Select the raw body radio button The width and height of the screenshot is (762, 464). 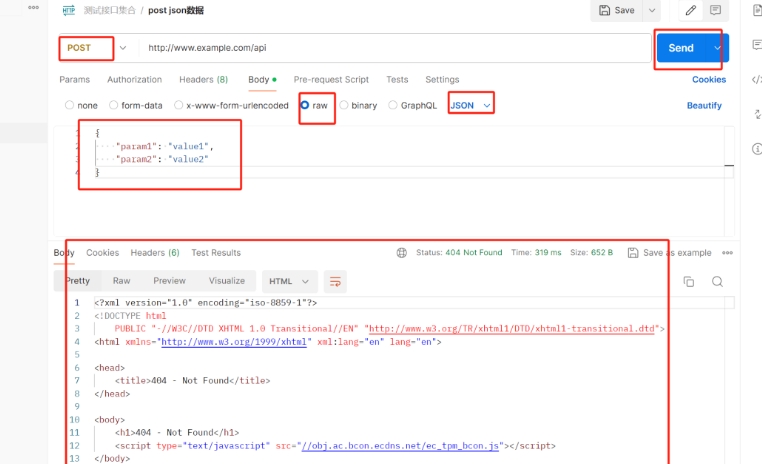click(305, 105)
